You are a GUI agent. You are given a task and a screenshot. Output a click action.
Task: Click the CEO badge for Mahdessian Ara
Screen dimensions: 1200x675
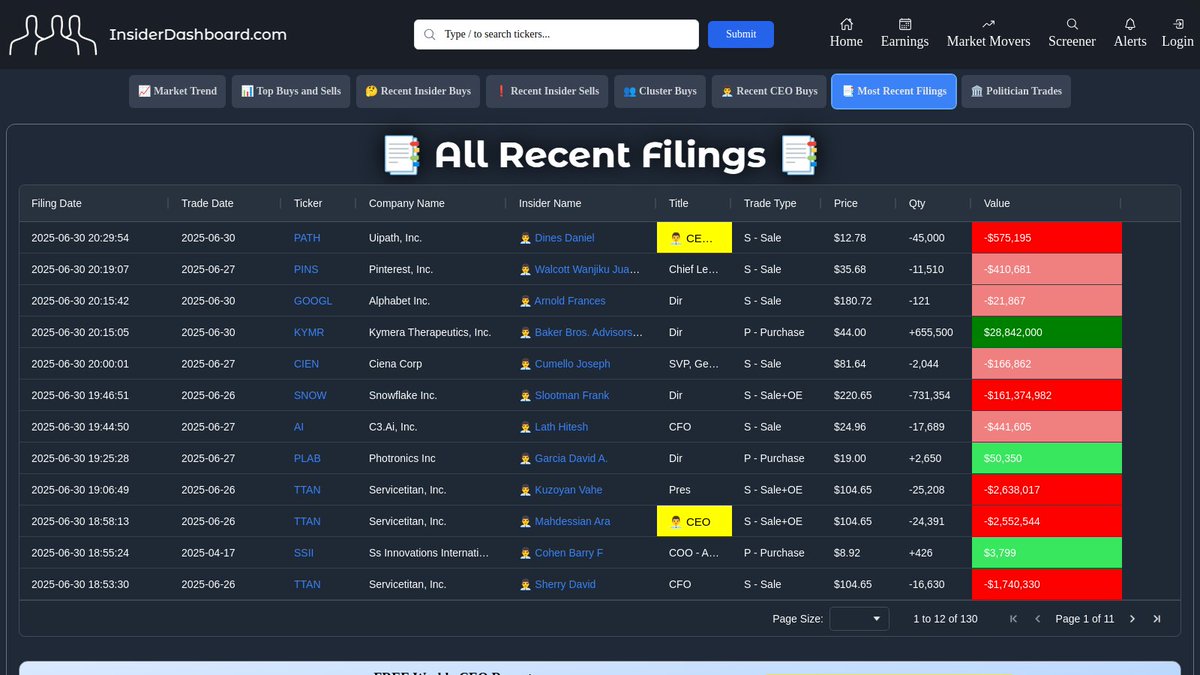pos(694,522)
